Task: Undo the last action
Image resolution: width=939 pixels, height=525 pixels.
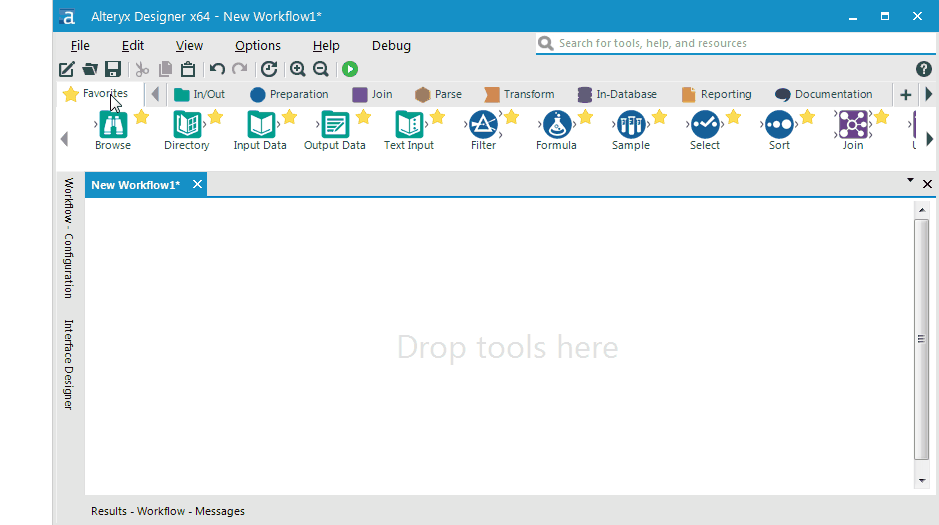Action: [217, 69]
